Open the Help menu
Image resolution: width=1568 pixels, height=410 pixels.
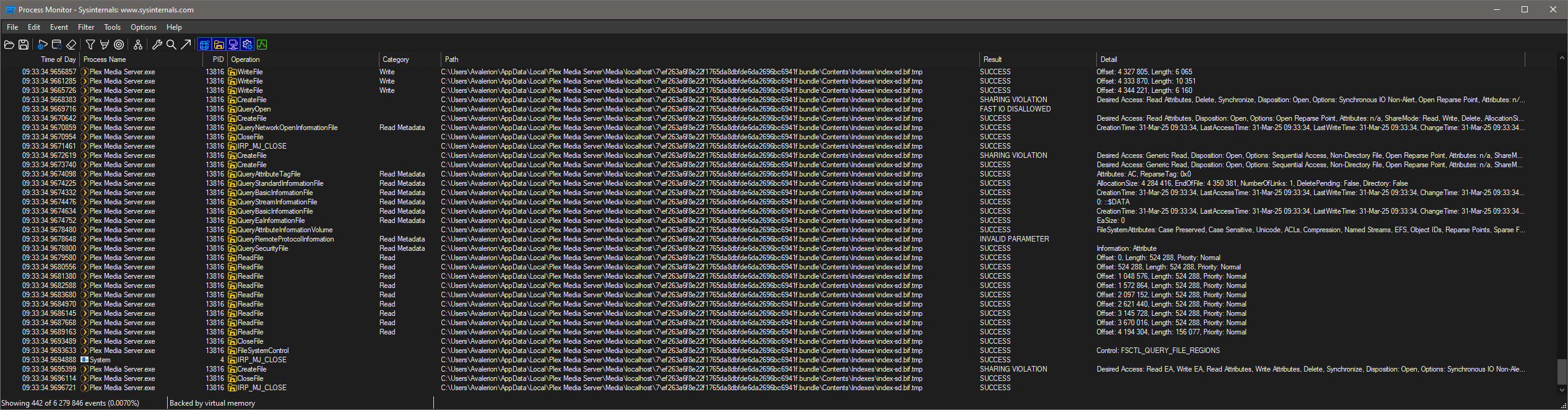point(174,27)
